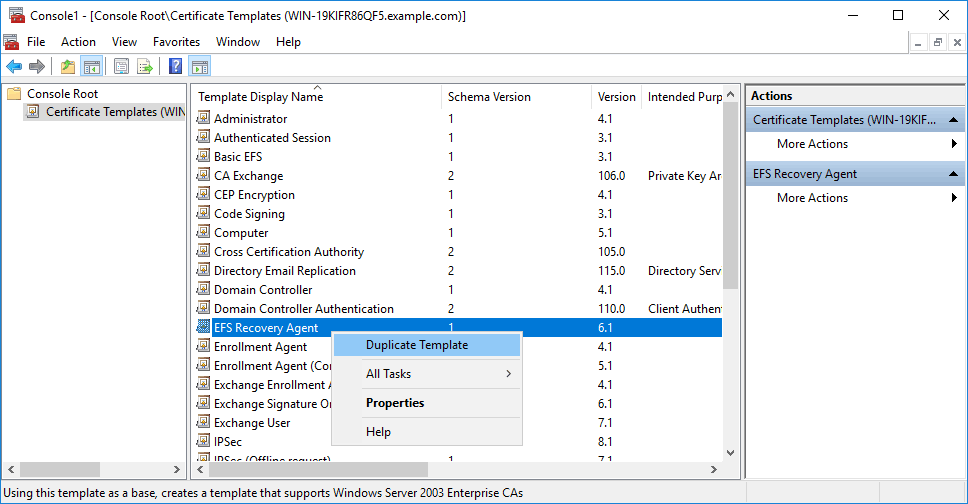968x504 pixels.
Task: Click Client Authentication purpose cell
Action: pyautogui.click(x=684, y=308)
